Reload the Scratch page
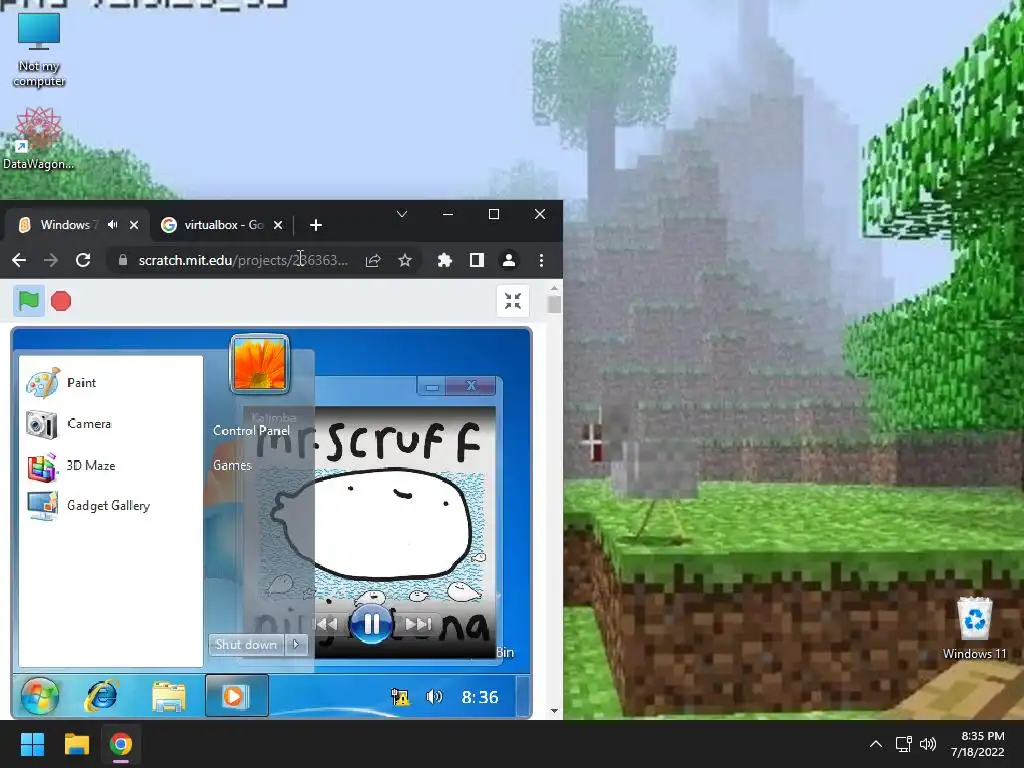The width and height of the screenshot is (1024, 768). click(83, 260)
